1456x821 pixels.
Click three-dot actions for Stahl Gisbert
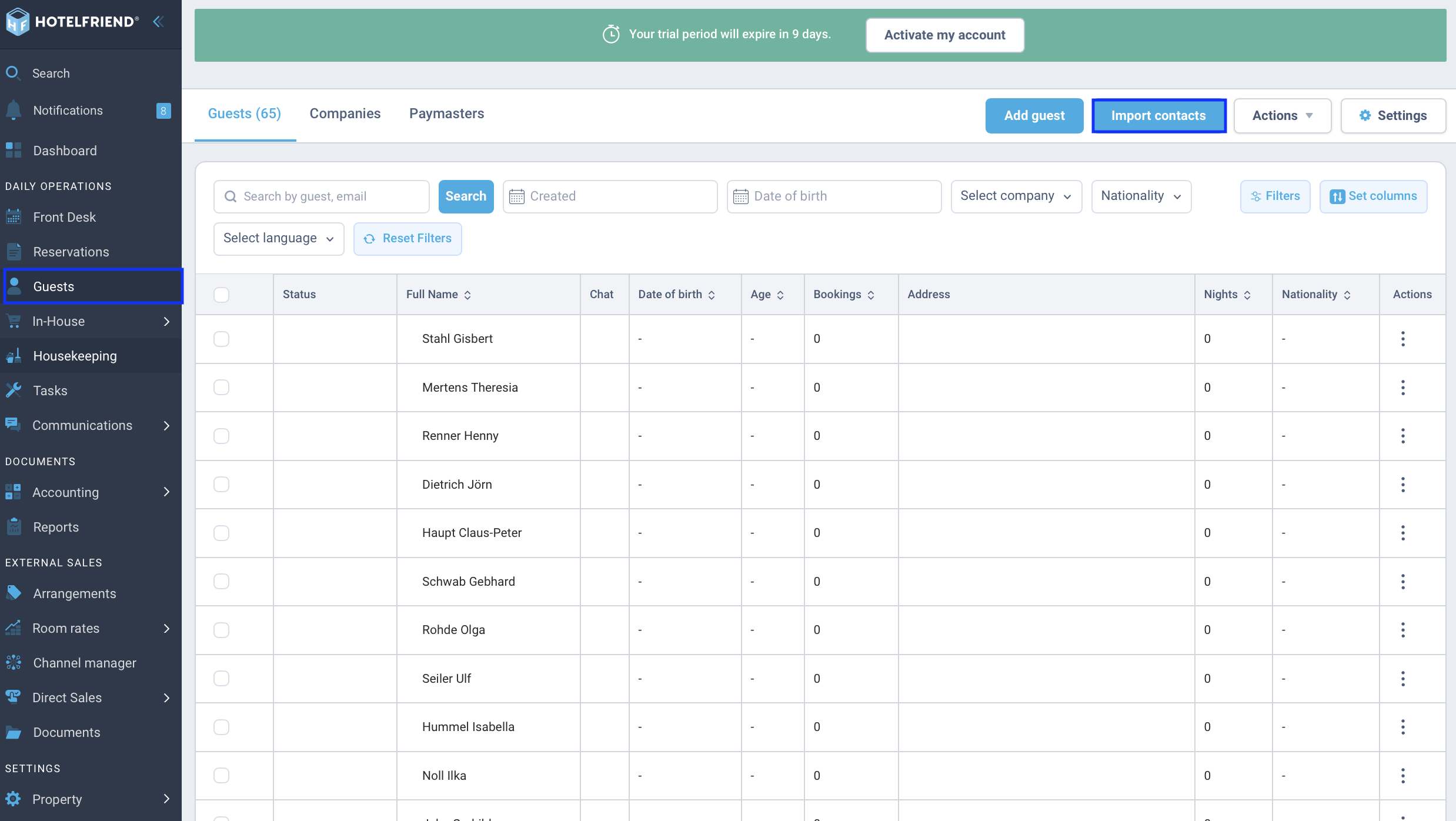pos(1403,339)
